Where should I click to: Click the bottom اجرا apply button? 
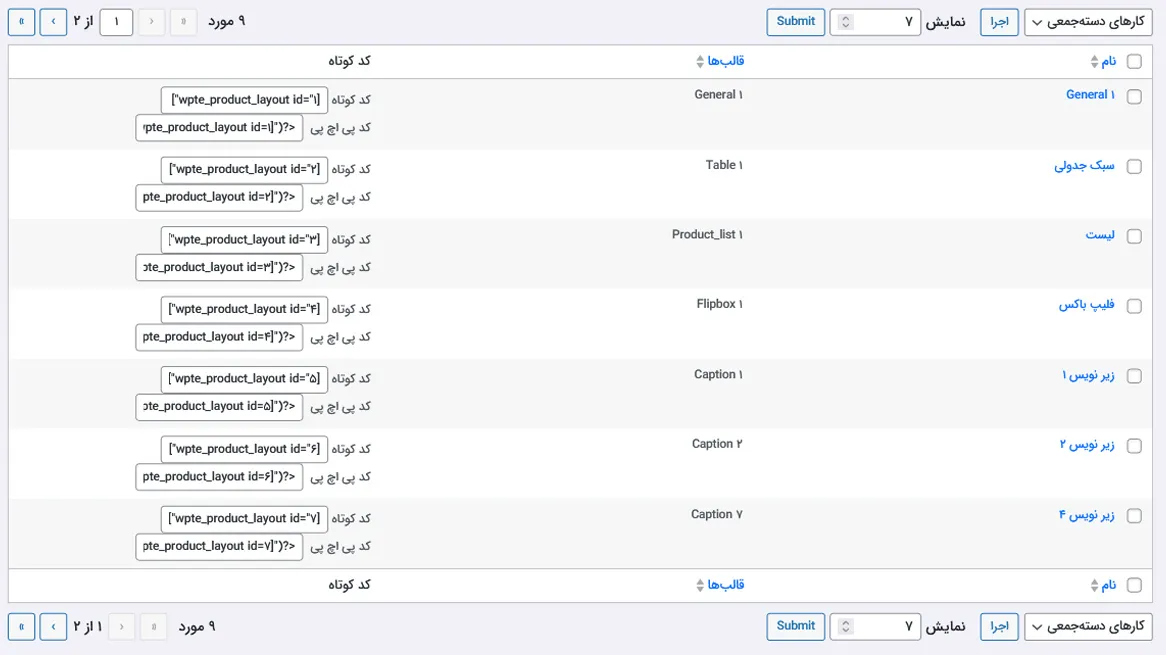pos(999,627)
